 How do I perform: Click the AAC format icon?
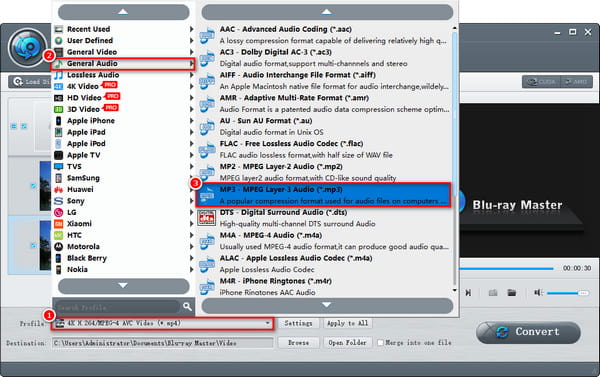(x=207, y=35)
